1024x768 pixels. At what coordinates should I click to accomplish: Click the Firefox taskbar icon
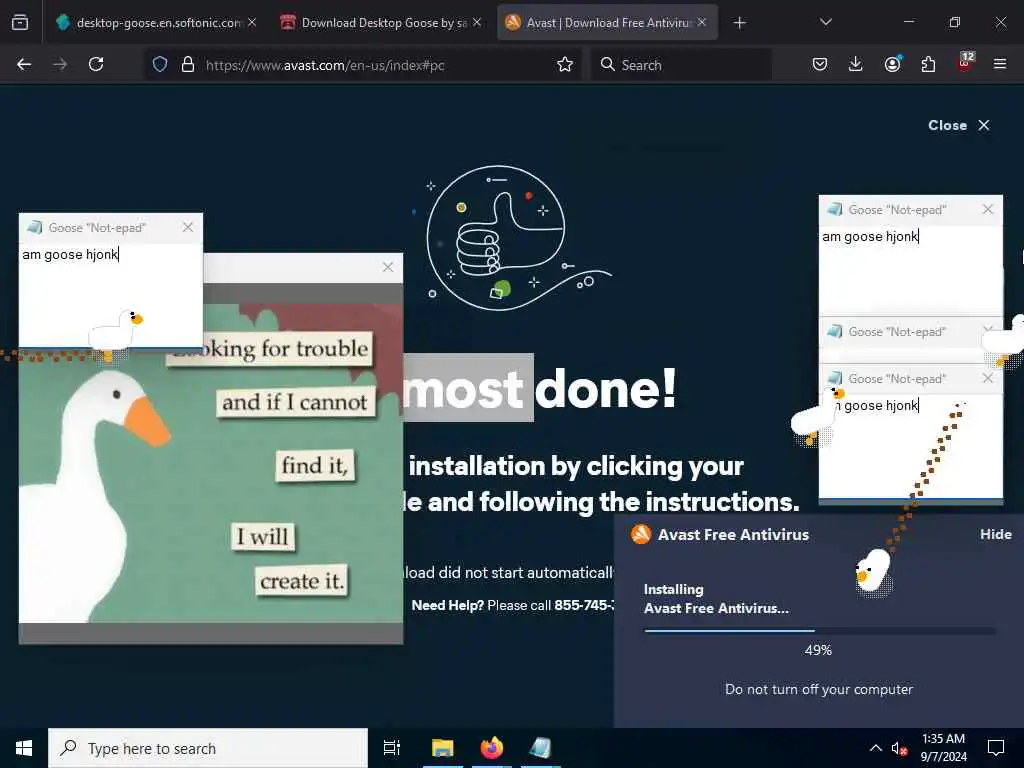[x=492, y=748]
